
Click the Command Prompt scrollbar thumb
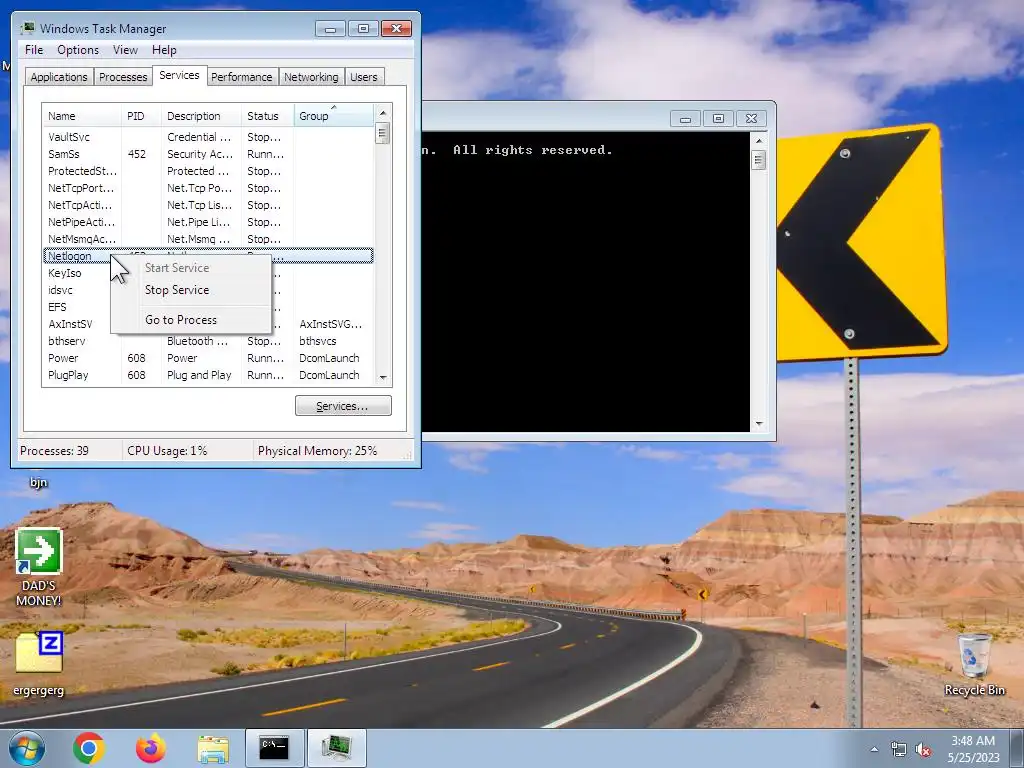(x=758, y=160)
